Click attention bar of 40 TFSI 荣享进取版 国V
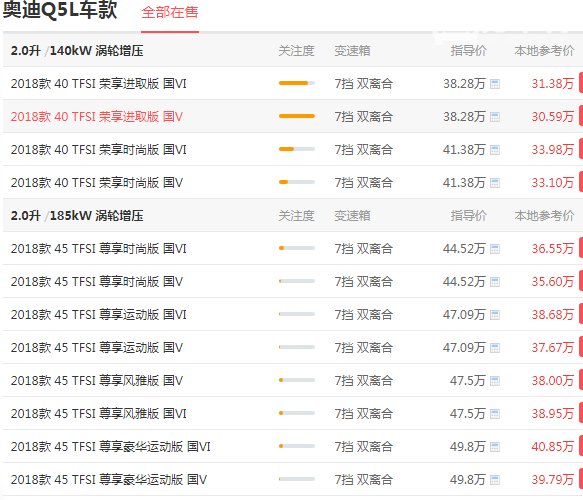The width and height of the screenshot is (583, 500). pyautogui.click(x=297, y=116)
